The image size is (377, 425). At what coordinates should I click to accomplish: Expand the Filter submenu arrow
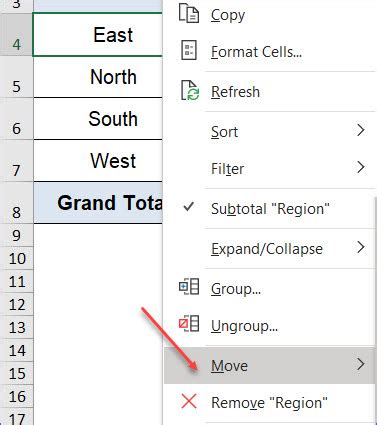pyautogui.click(x=360, y=167)
